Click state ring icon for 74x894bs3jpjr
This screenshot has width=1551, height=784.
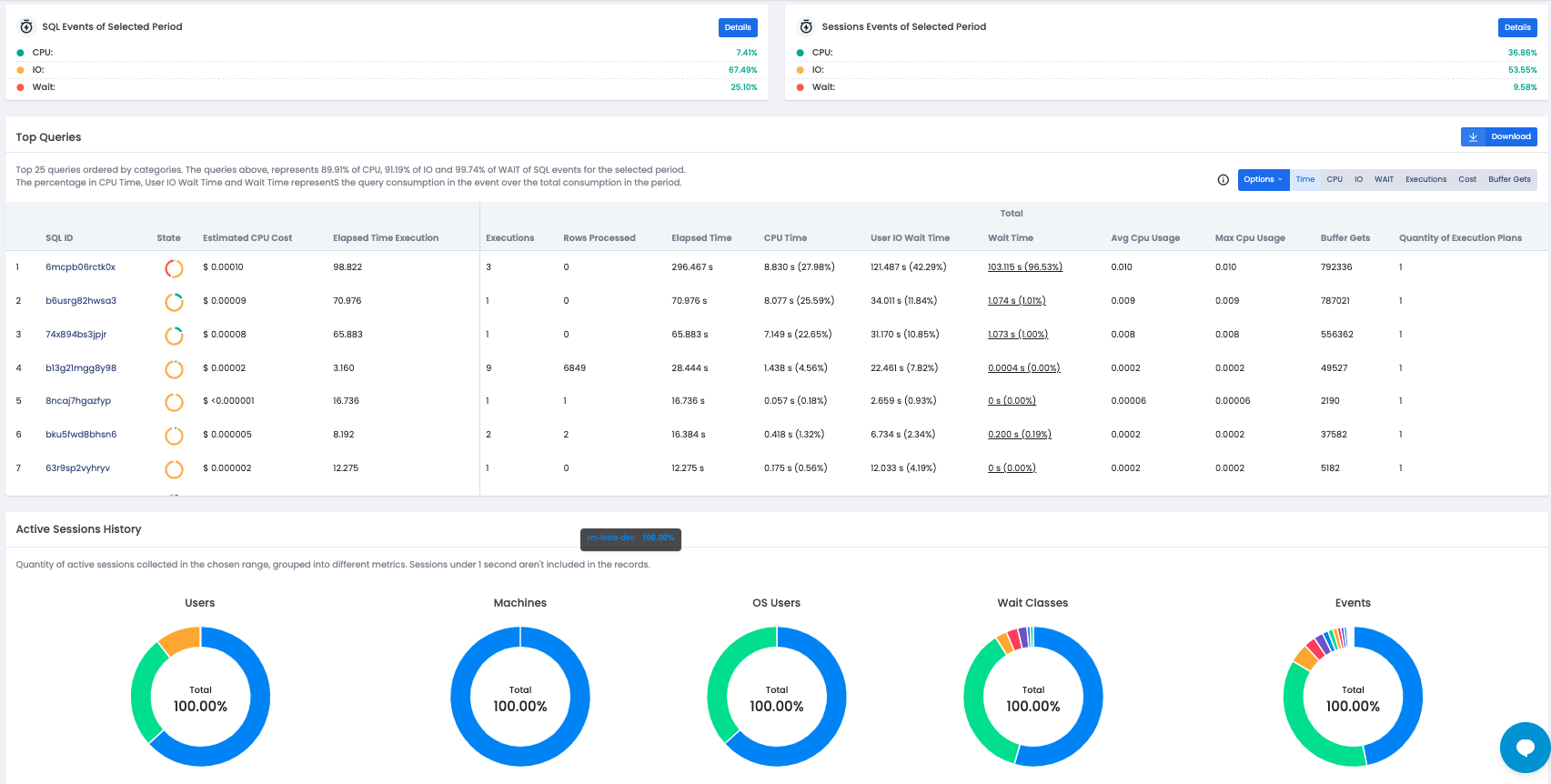pos(174,336)
